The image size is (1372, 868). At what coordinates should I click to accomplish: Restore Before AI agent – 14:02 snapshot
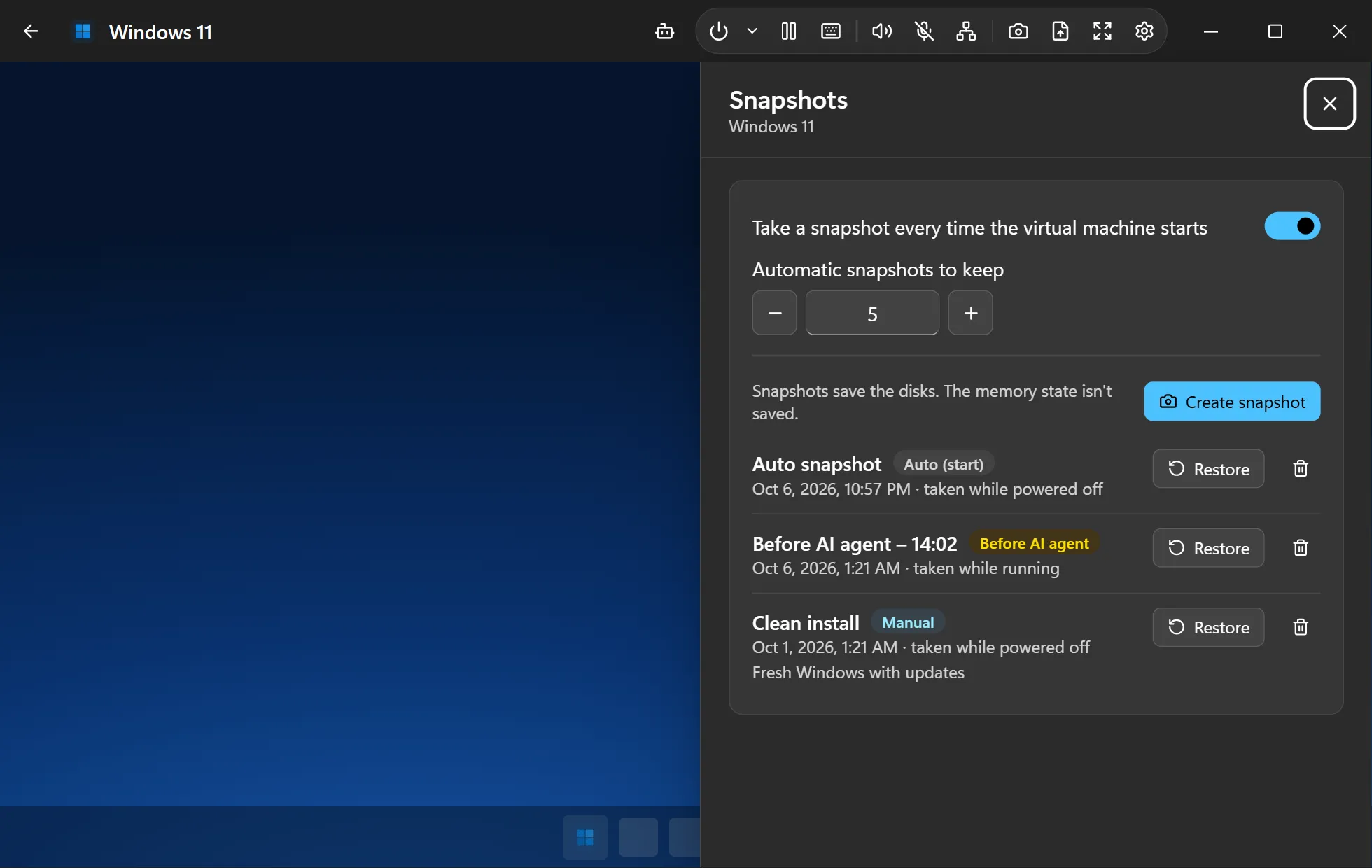click(1209, 548)
